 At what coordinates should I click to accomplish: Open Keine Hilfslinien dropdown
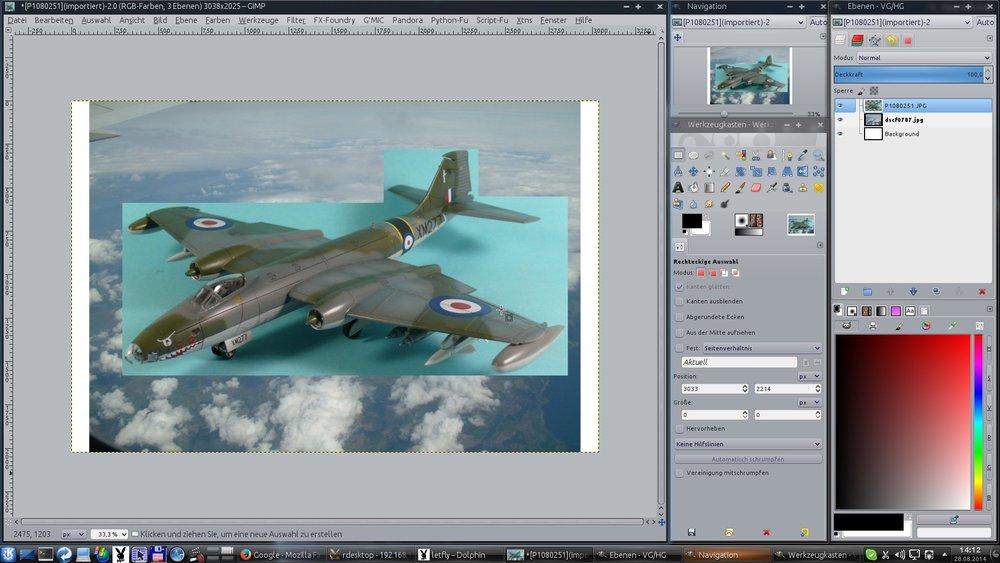click(748, 444)
